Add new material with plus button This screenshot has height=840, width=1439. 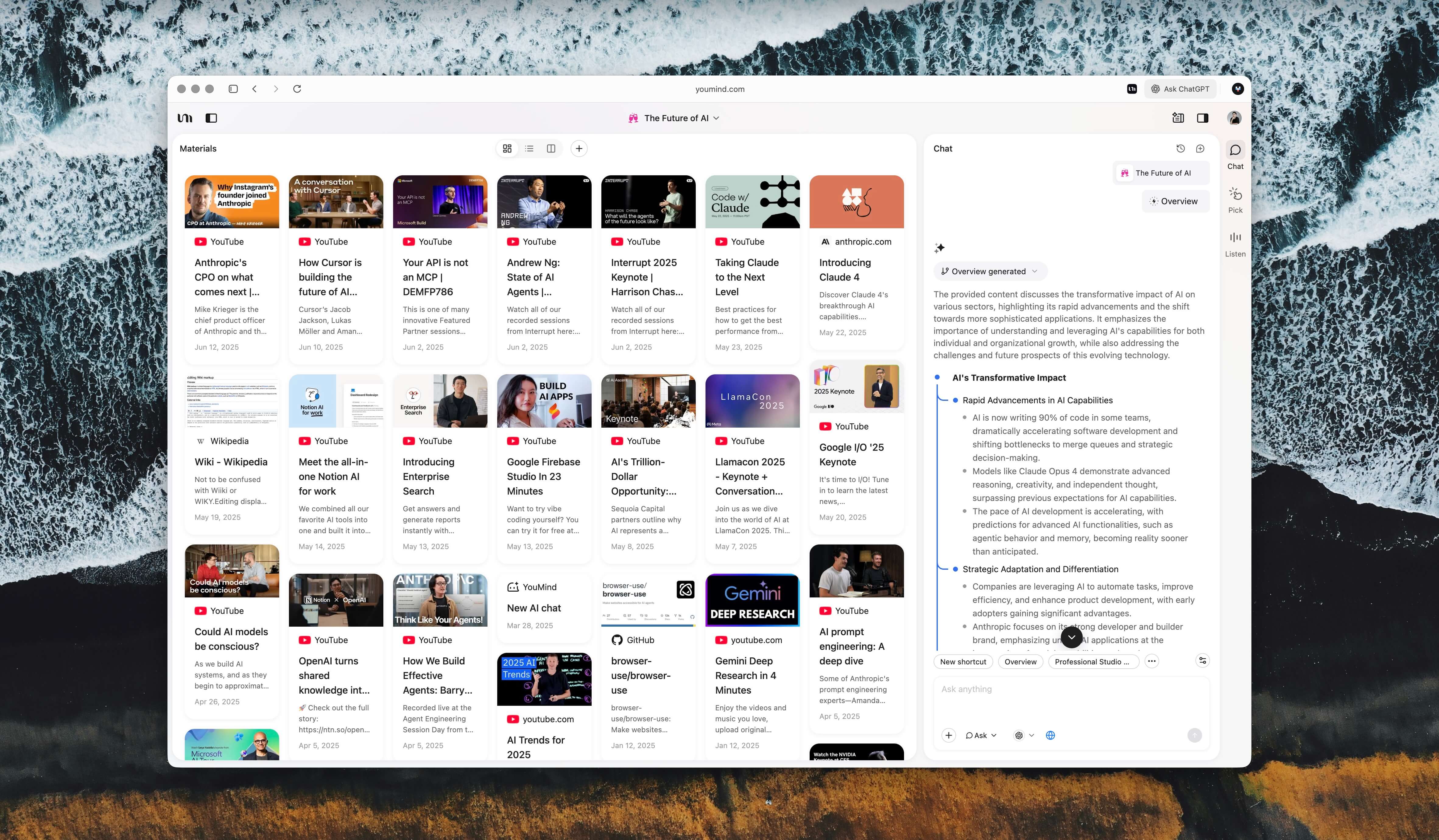click(579, 149)
